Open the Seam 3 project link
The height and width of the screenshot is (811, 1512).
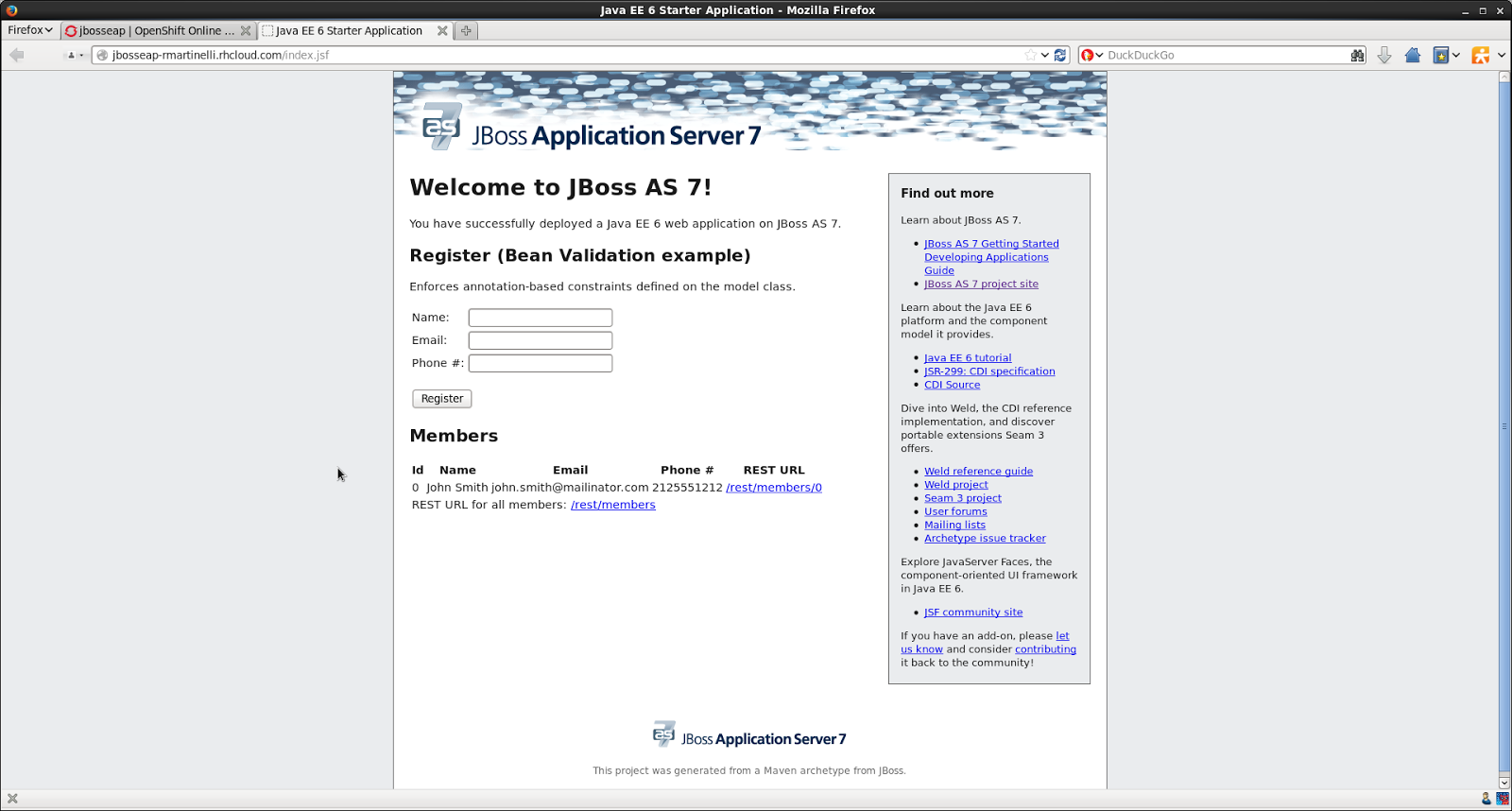point(962,498)
